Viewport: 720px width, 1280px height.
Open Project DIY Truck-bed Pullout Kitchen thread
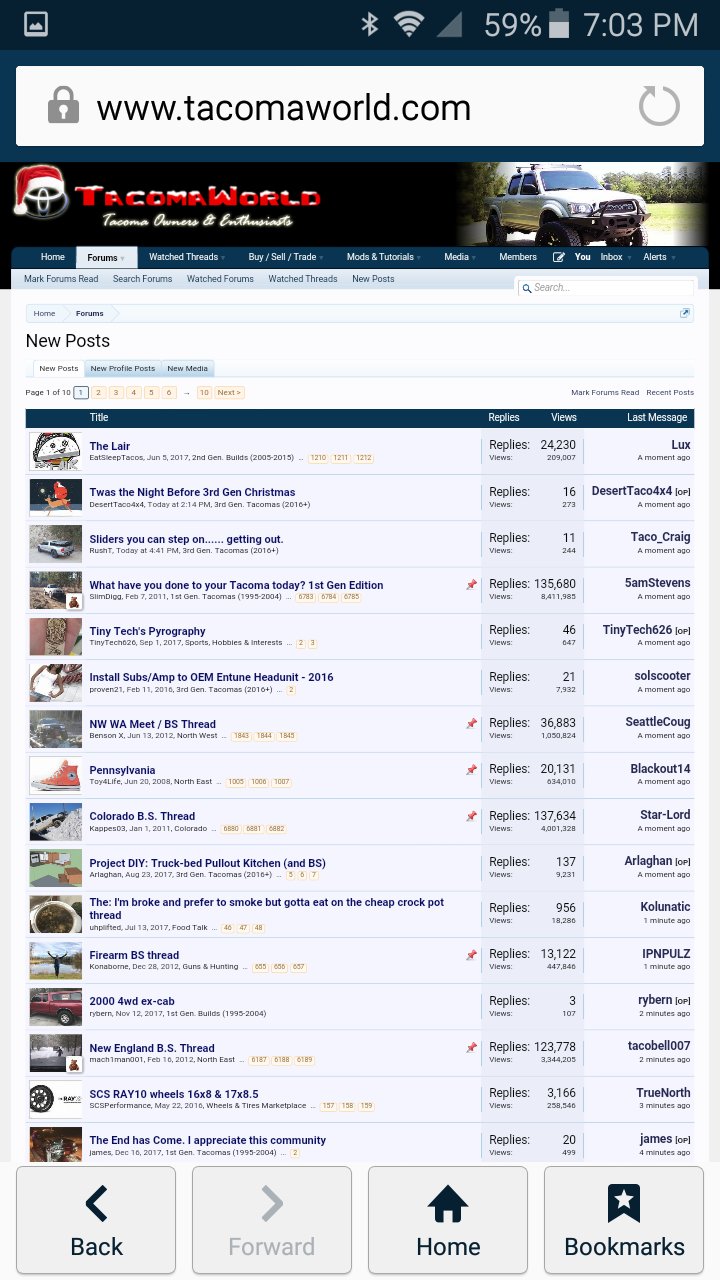pyautogui.click(x=207, y=863)
